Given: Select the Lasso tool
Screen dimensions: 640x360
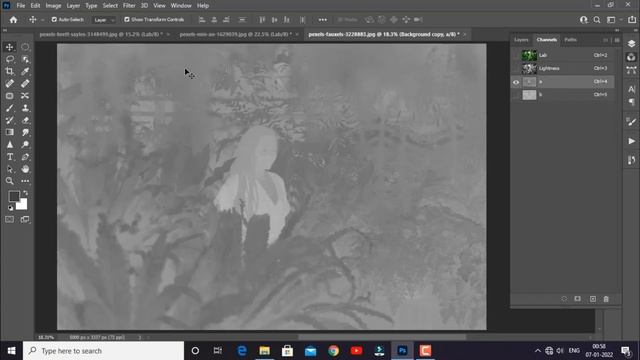Looking at the screenshot, I should (x=10, y=59).
